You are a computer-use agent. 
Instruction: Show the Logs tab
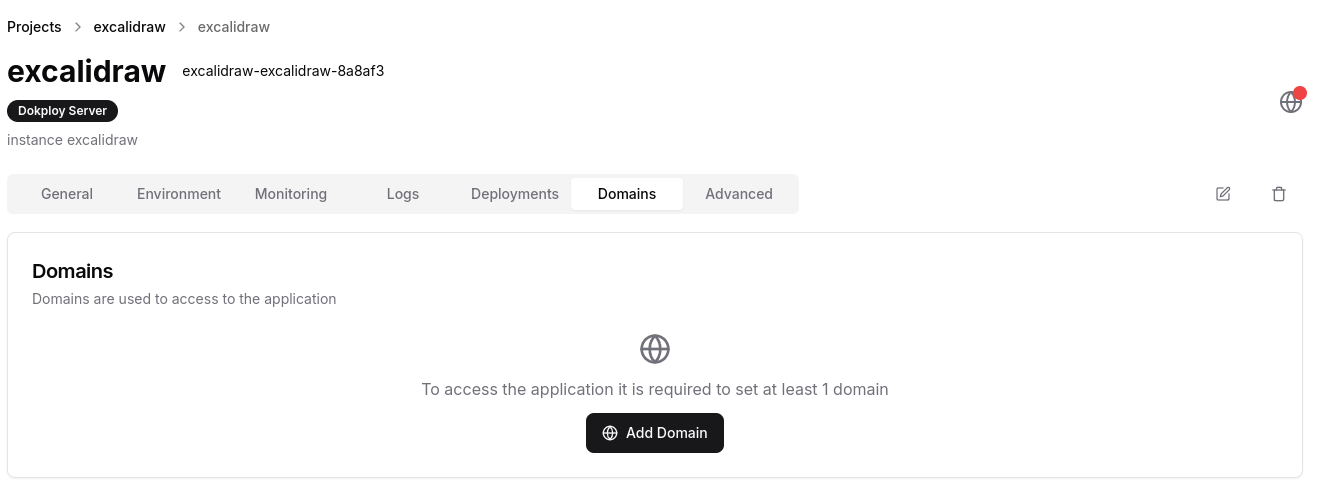pos(403,194)
